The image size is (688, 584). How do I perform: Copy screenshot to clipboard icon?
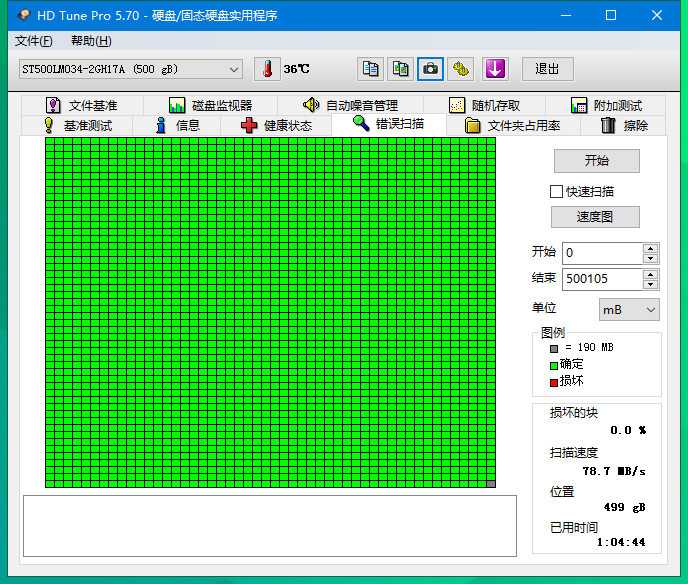click(x=400, y=69)
